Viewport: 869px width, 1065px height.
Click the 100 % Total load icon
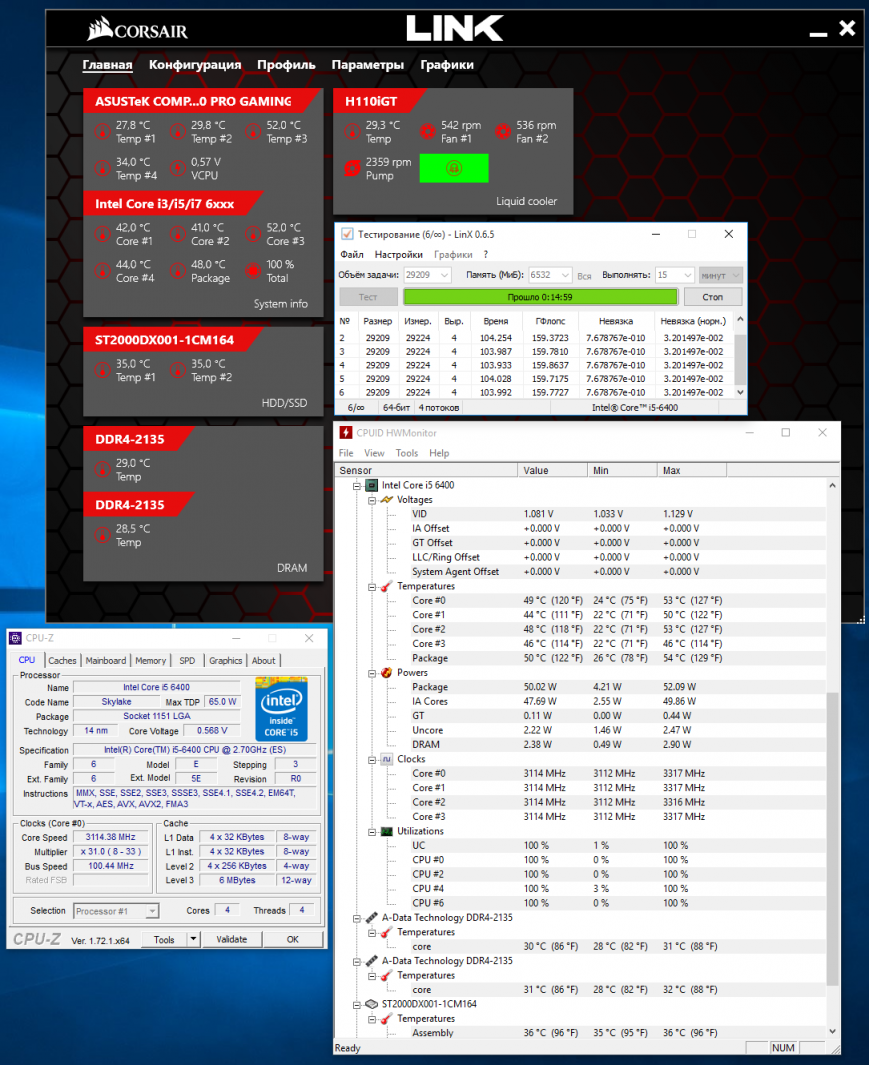tap(253, 271)
